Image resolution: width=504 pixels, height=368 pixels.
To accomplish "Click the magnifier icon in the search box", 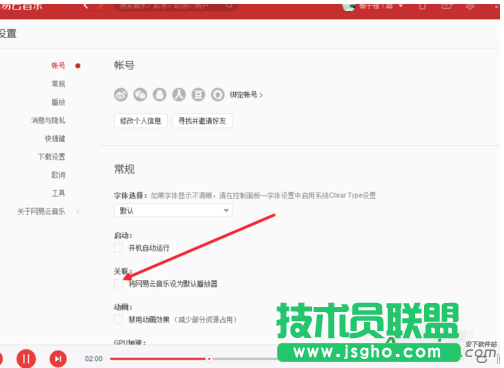I will click(229, 6).
